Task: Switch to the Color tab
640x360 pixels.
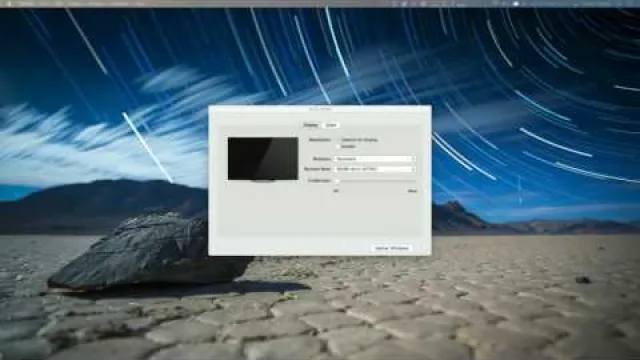Action: pyautogui.click(x=331, y=125)
